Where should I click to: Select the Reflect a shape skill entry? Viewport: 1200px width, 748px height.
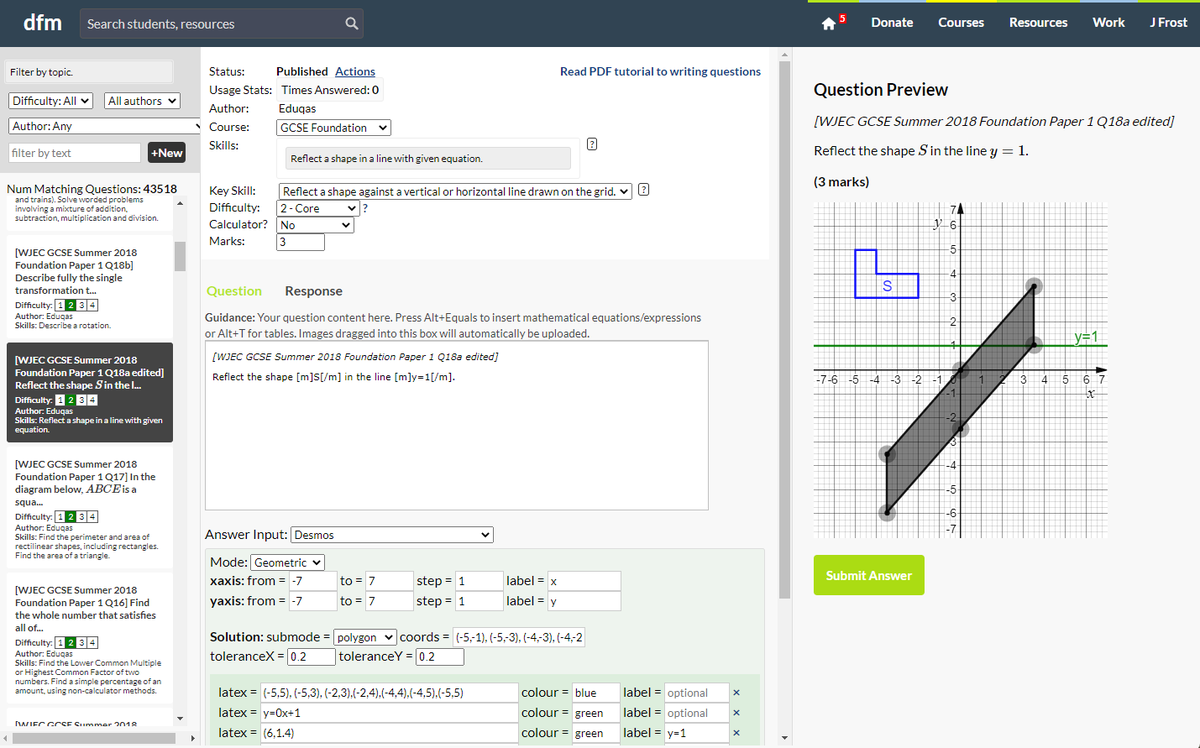tap(430, 158)
